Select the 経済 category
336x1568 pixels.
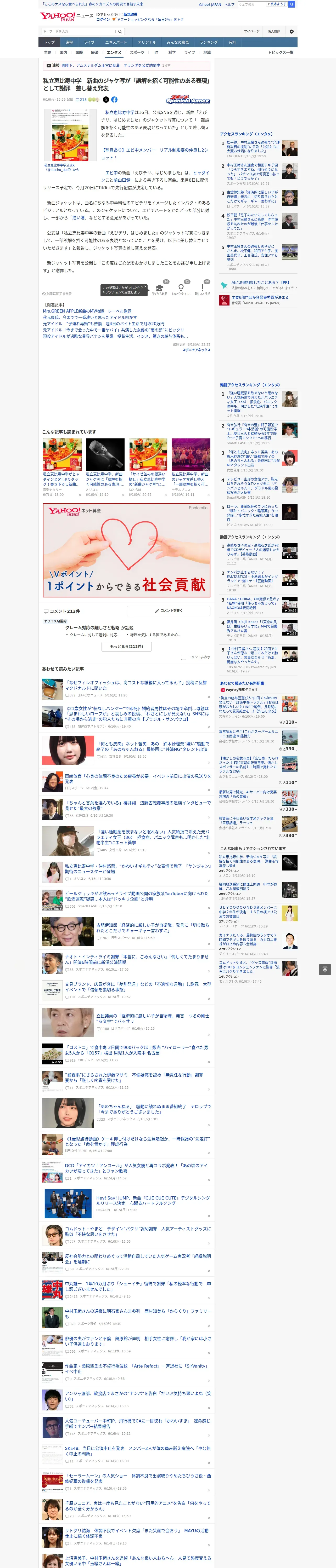(94, 52)
